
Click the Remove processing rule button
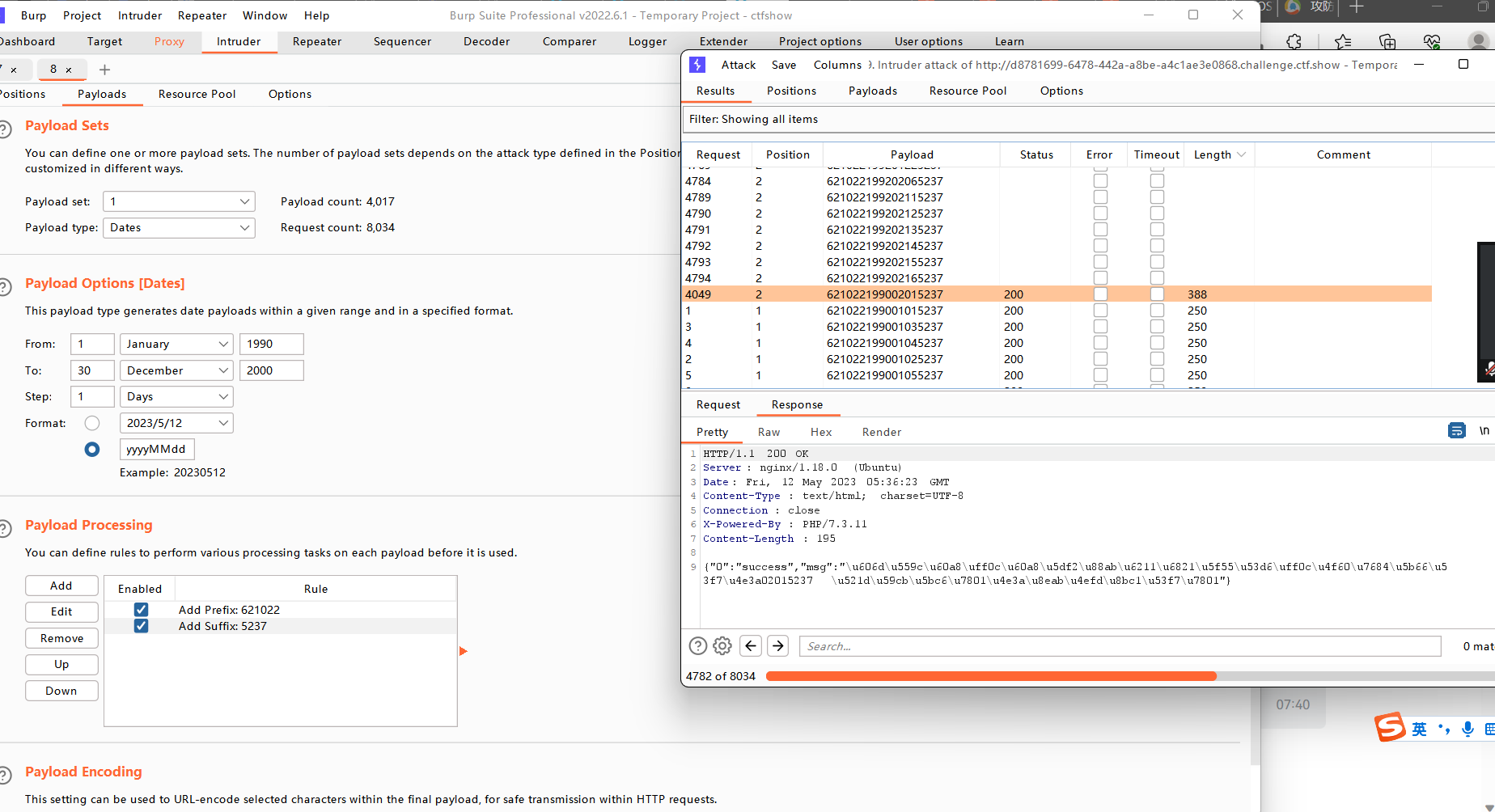click(61, 638)
